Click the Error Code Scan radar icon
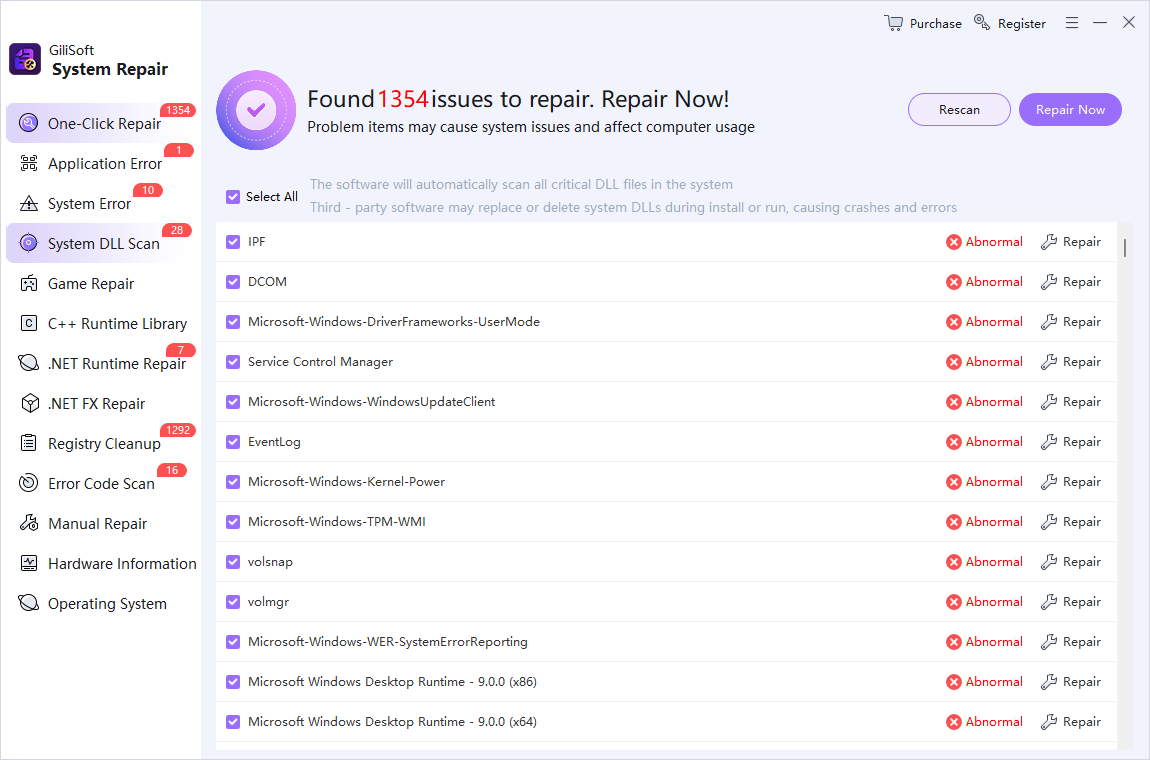Viewport: 1150px width, 760px height. click(x=29, y=483)
